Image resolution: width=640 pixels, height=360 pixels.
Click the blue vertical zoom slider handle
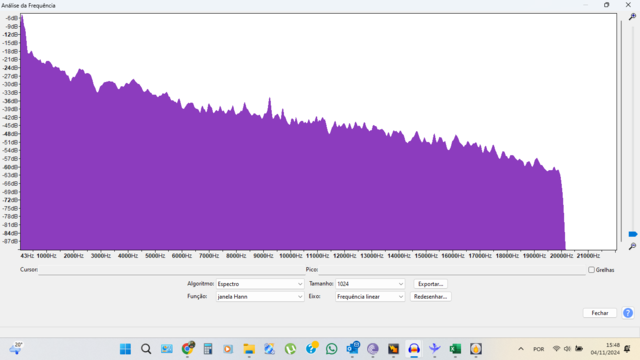point(633,234)
